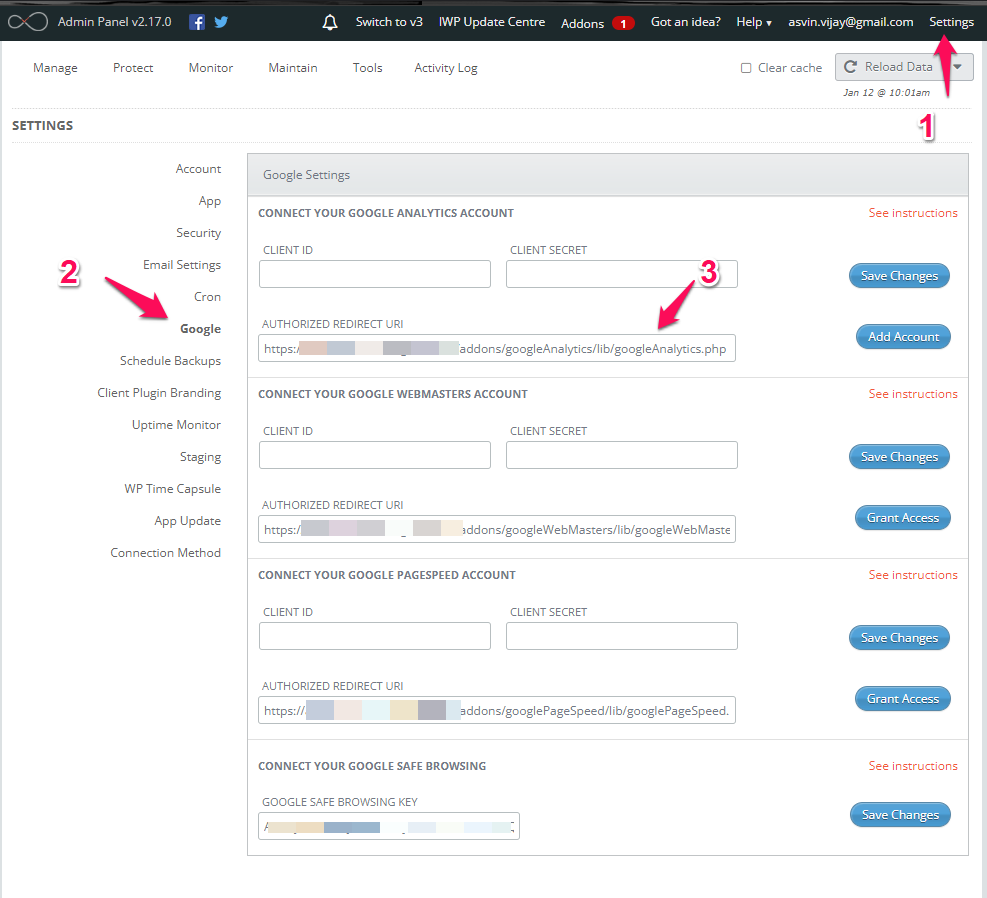987x898 pixels.
Task: Select Email Settings tab
Action: (182, 265)
